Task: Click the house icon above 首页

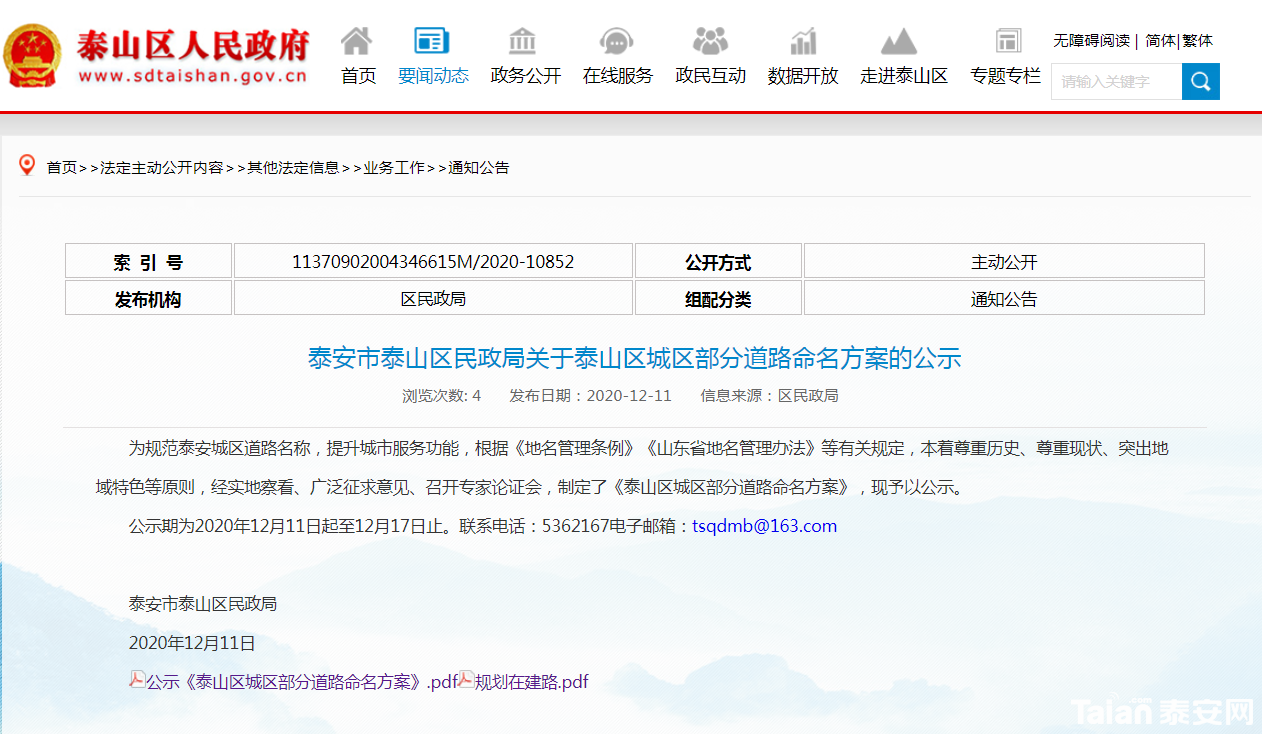Action: [x=357, y=41]
